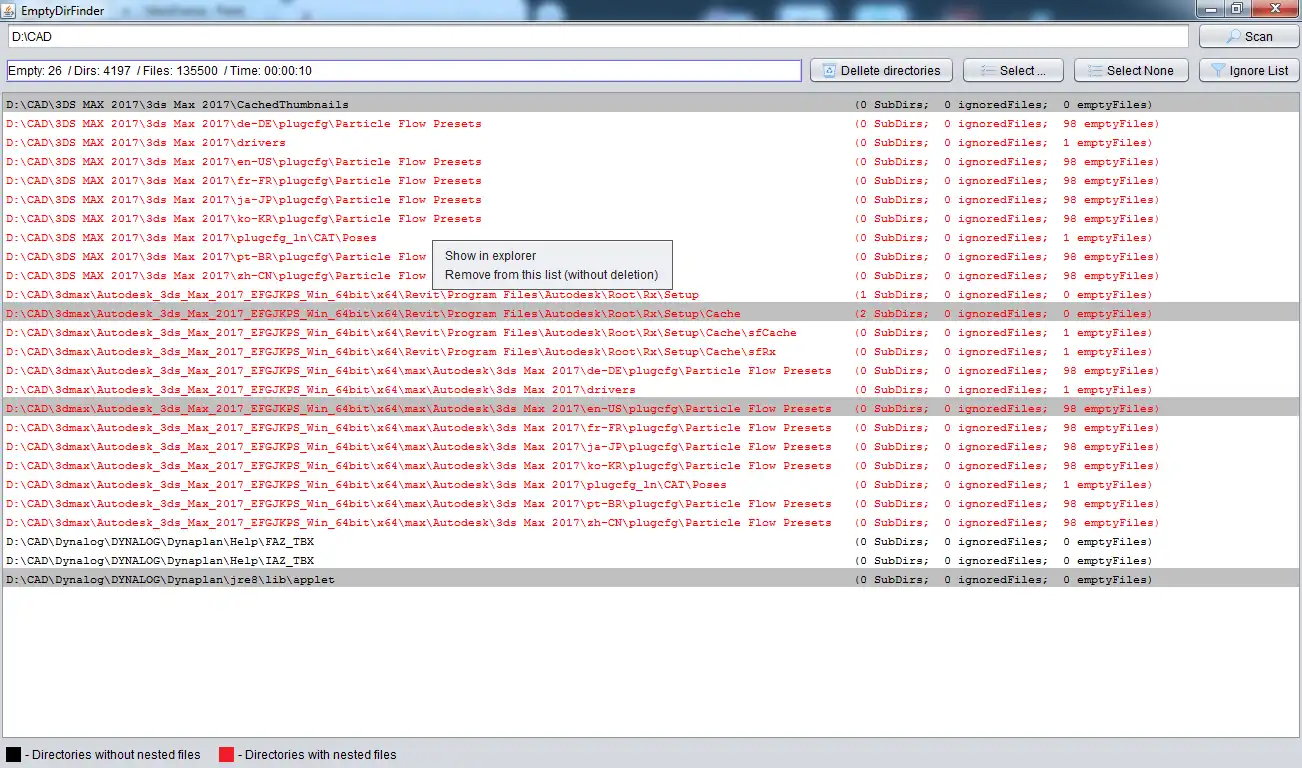Image resolution: width=1302 pixels, height=768 pixels.
Task: Select the Dynaplan\jre8\lib\applet row
Action: pyautogui.click(x=650, y=580)
